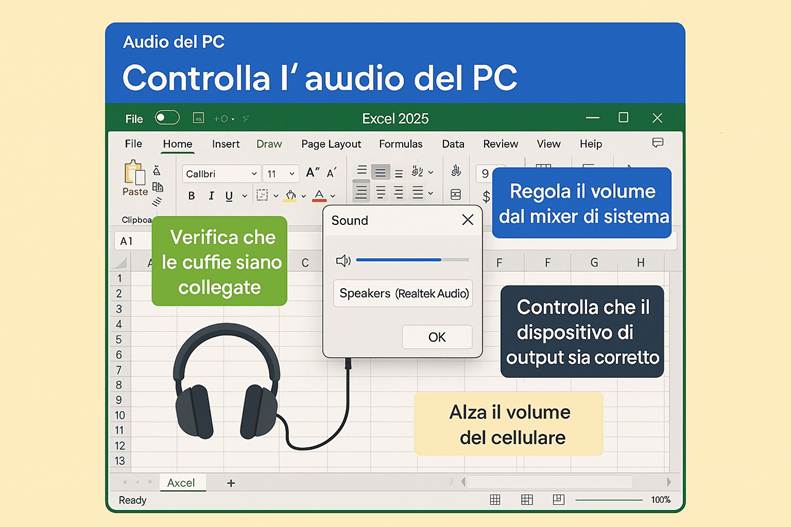
Task: Add a new sheet with the plus icon
Action: coord(231,483)
